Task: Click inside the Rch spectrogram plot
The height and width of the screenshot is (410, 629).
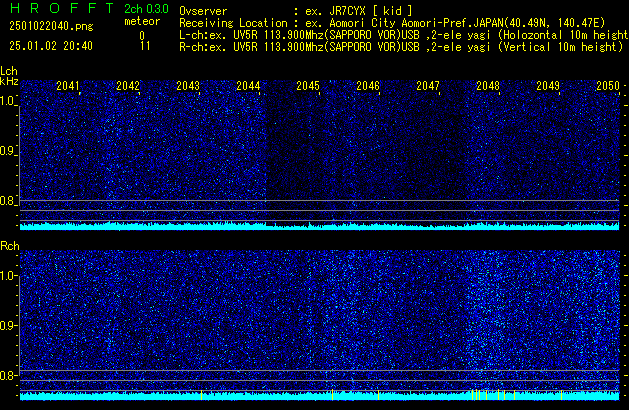Action: tap(319, 325)
